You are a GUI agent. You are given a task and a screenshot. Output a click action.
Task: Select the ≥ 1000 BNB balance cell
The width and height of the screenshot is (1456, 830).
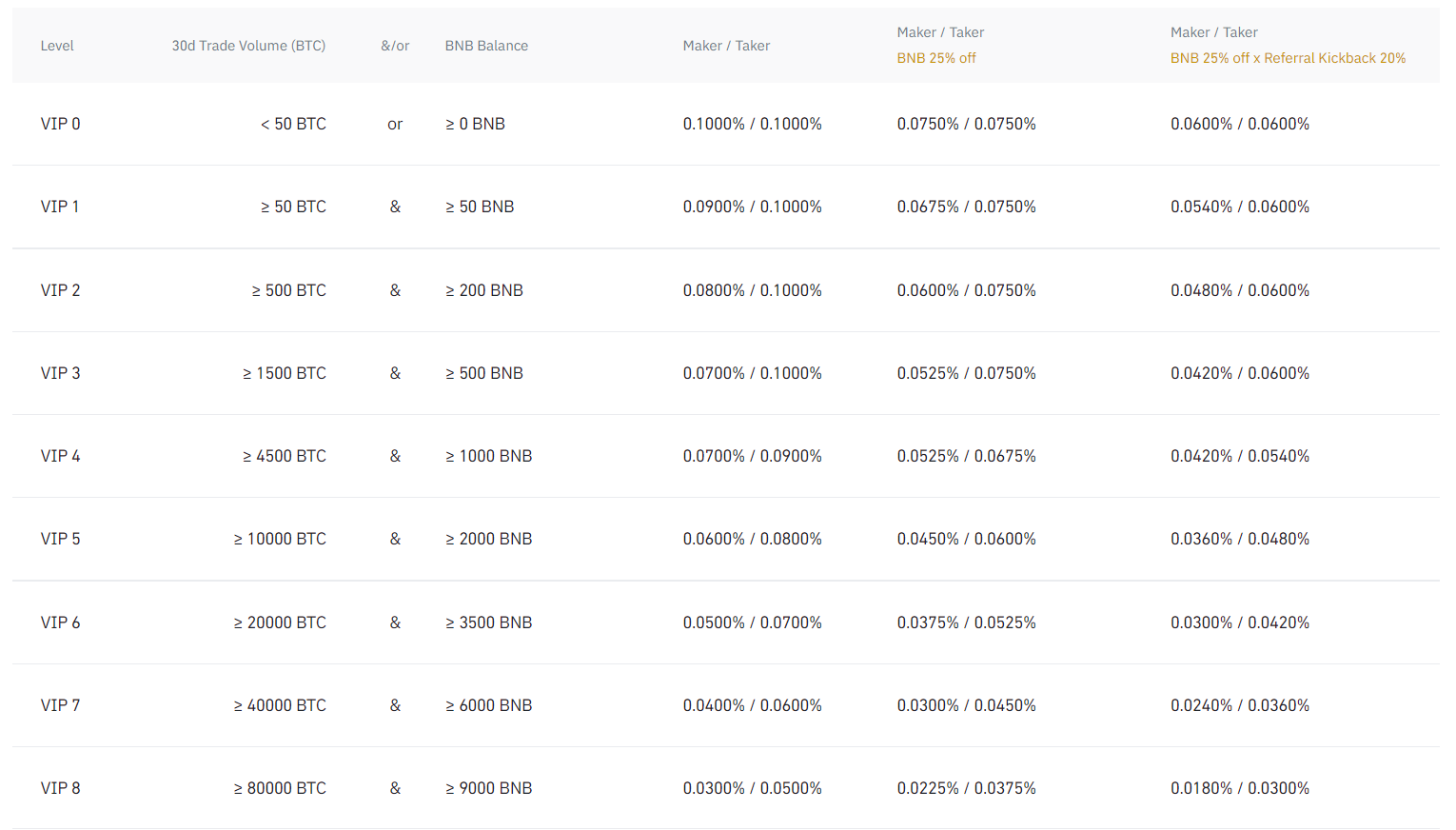click(488, 456)
